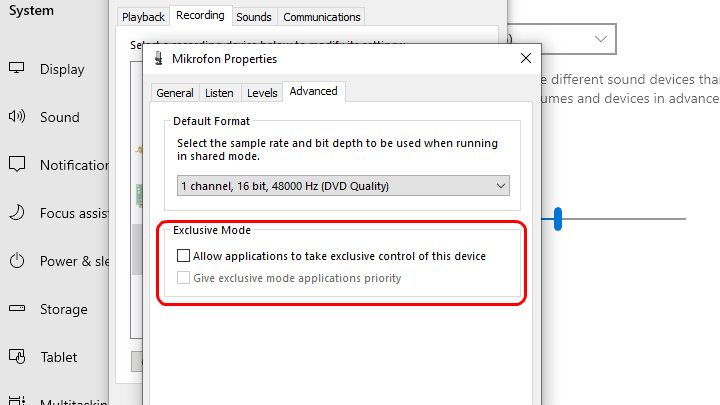
Task: Click the blue volume slider handle
Action: pos(558,219)
